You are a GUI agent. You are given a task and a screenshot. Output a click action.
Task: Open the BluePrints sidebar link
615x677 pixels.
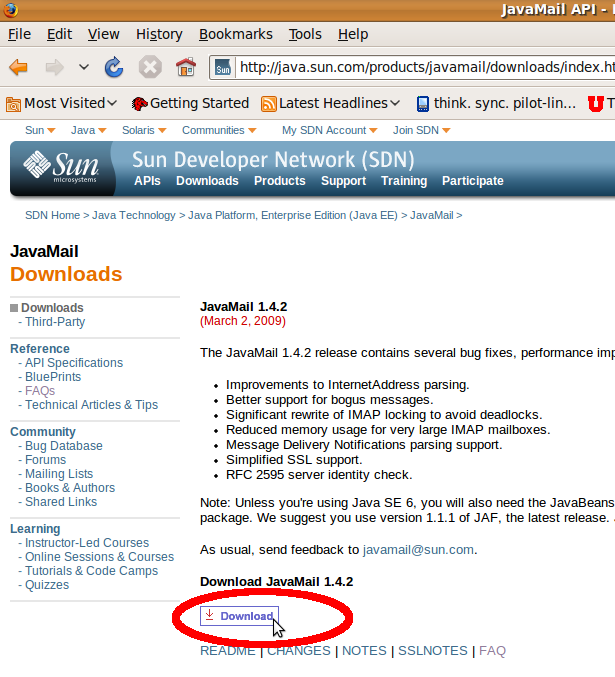[x=53, y=377]
